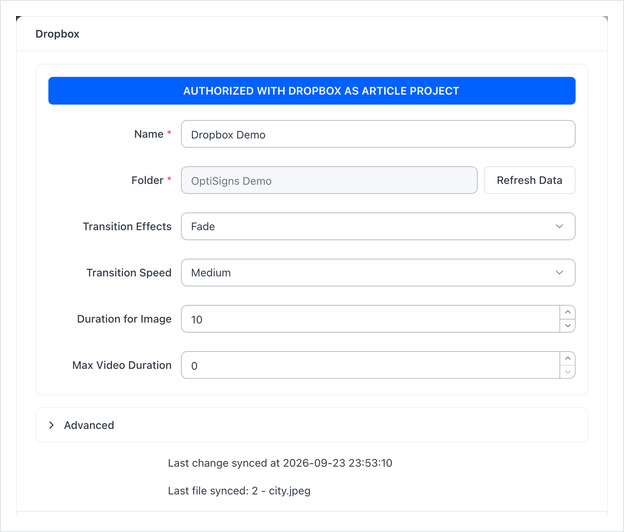624x532 pixels.
Task: Open the Transition Effects dropdown showing Fade
Action: [x=378, y=226]
